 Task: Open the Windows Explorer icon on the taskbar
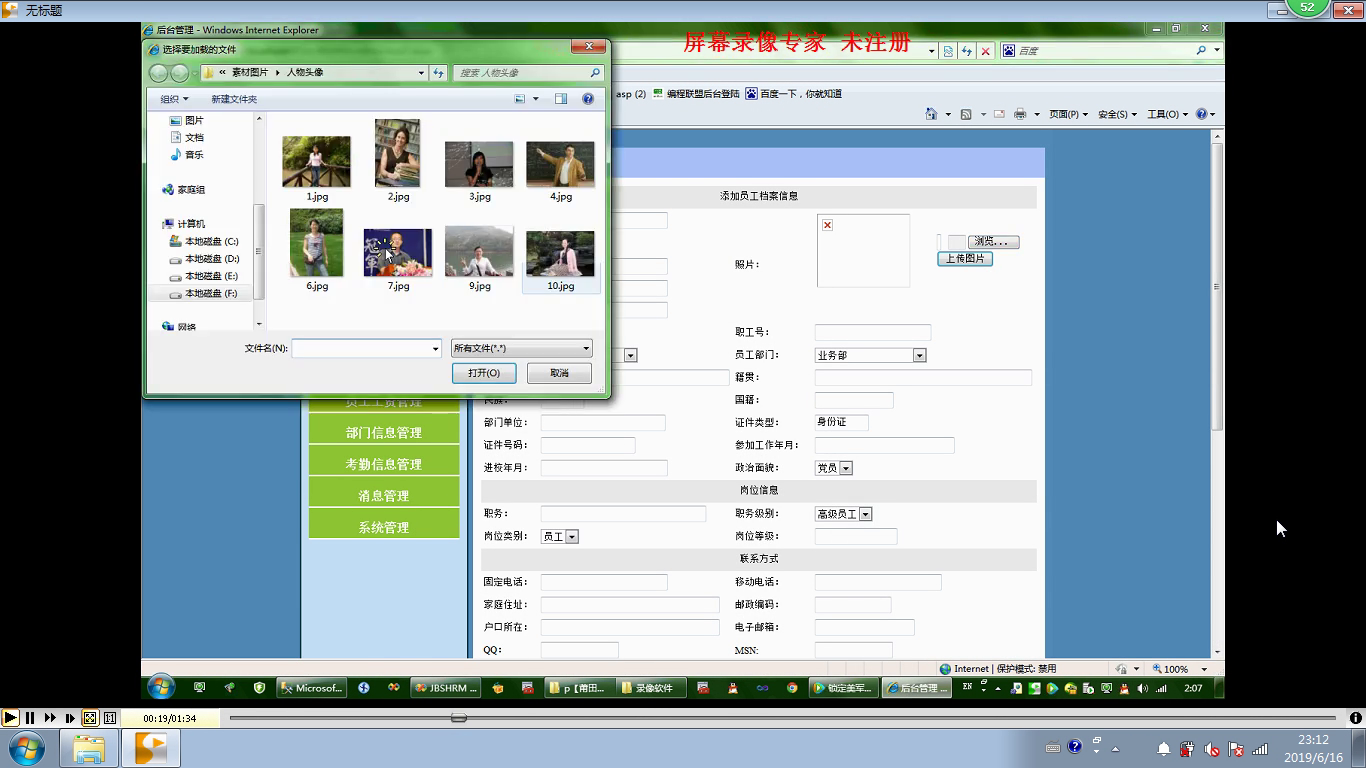(89, 747)
